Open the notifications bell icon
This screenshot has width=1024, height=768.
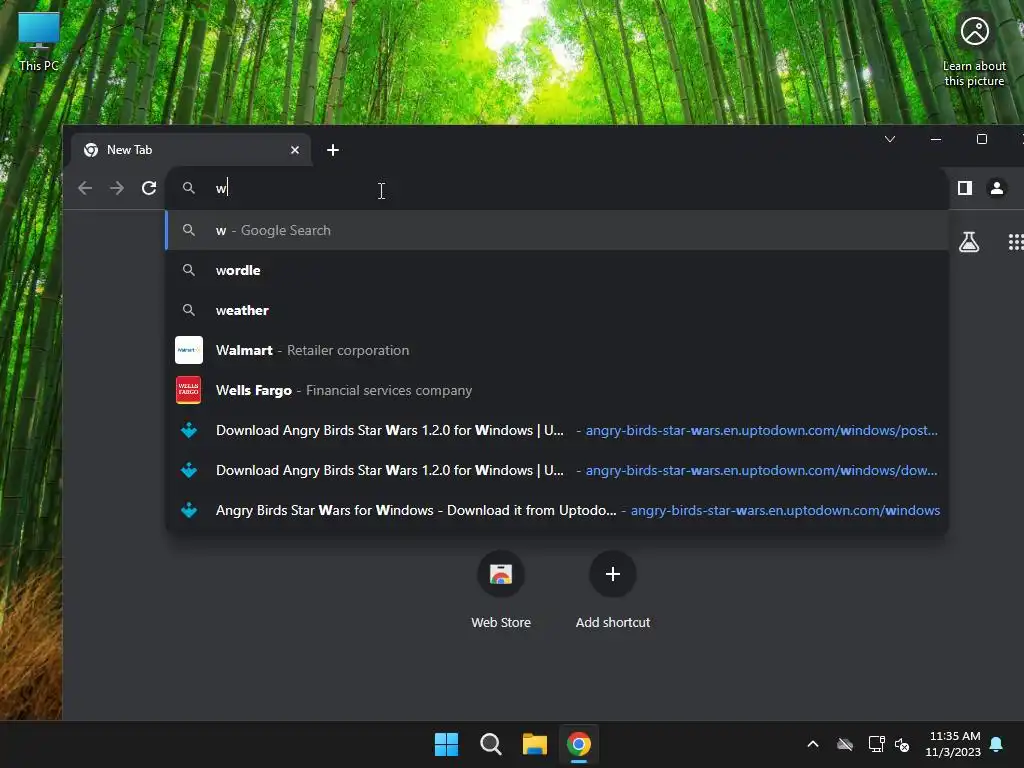click(x=997, y=744)
